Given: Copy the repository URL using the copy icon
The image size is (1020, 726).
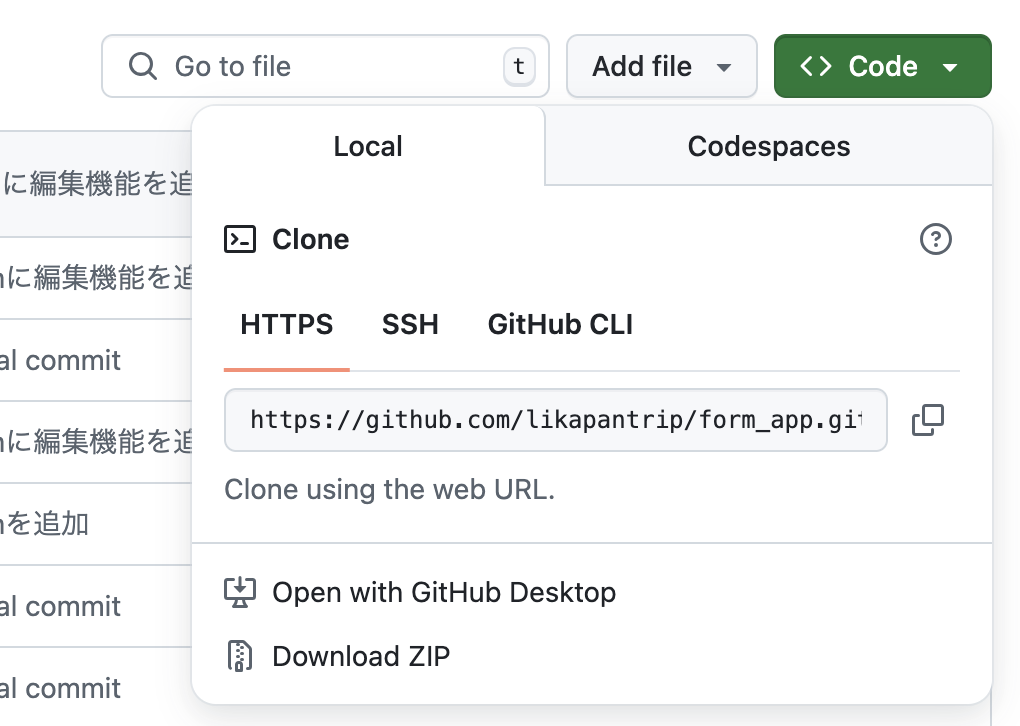Looking at the screenshot, I should [x=927, y=420].
